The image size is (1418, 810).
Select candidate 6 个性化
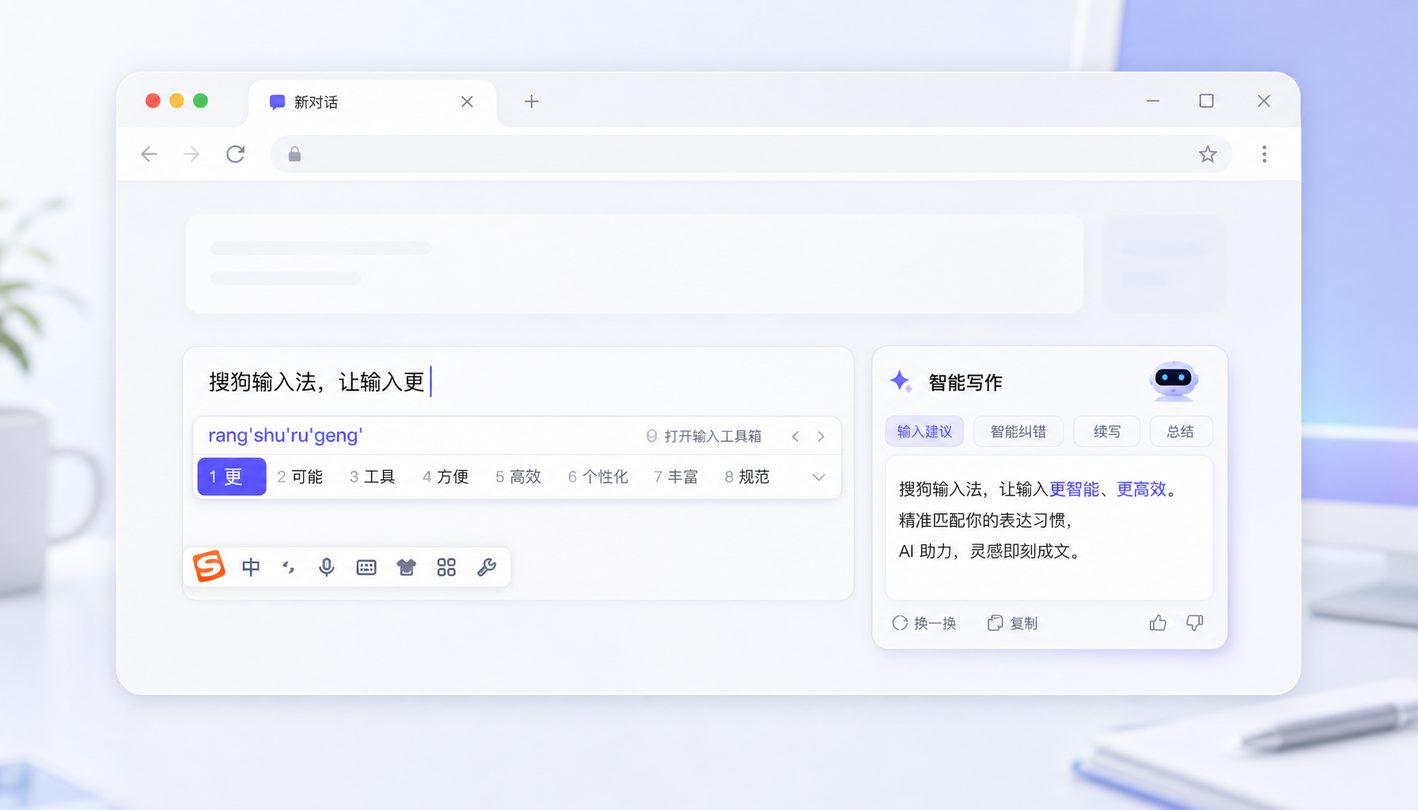coord(598,477)
